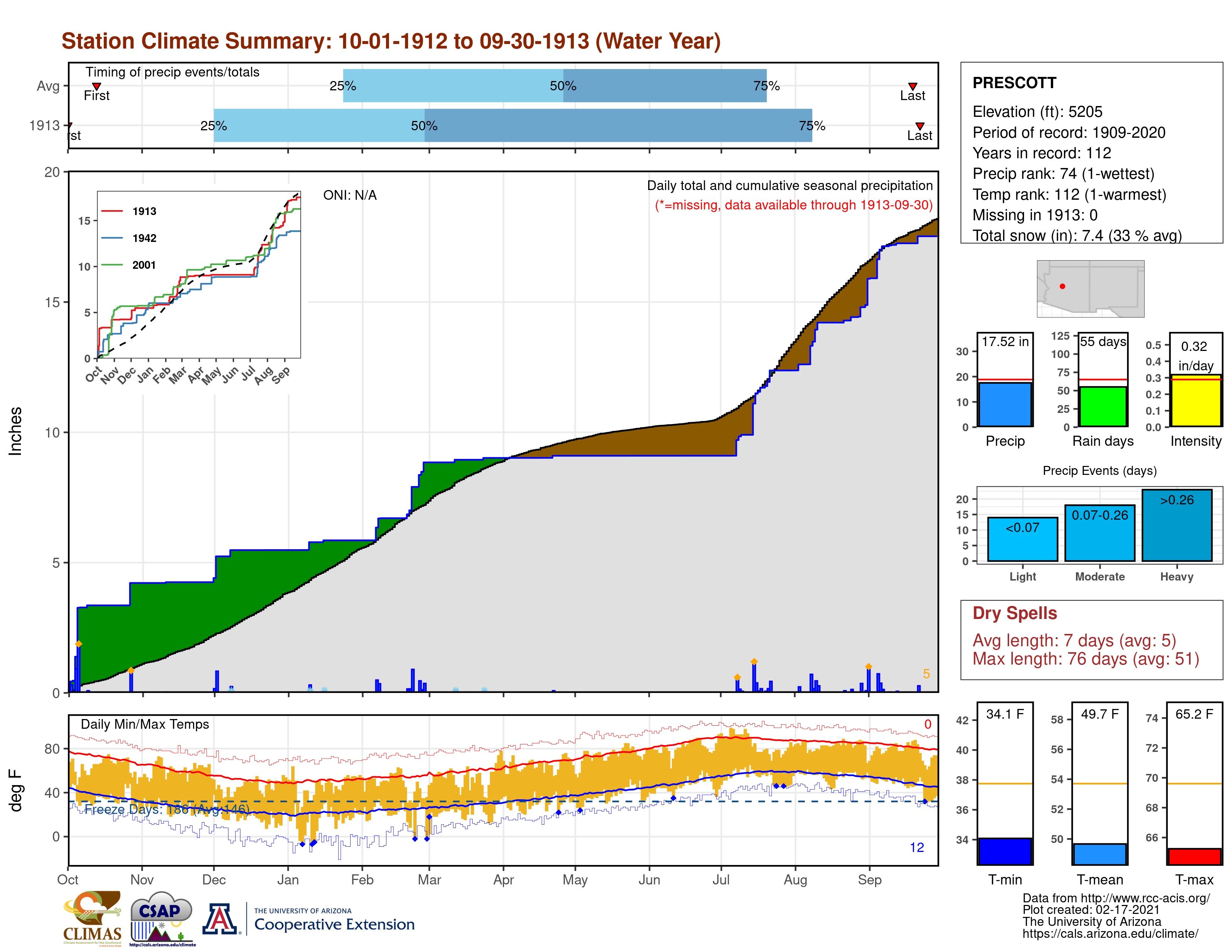Click the Heavy '>0.26' events bar
Viewport: 1232px width, 952px height.
point(1177,525)
